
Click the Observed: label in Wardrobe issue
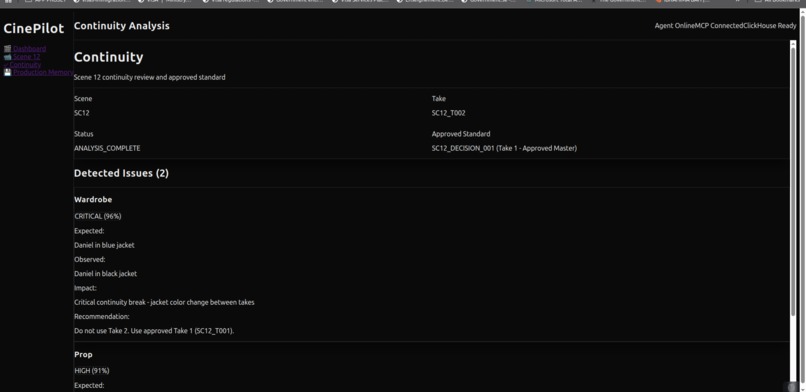pyautogui.click(x=89, y=259)
